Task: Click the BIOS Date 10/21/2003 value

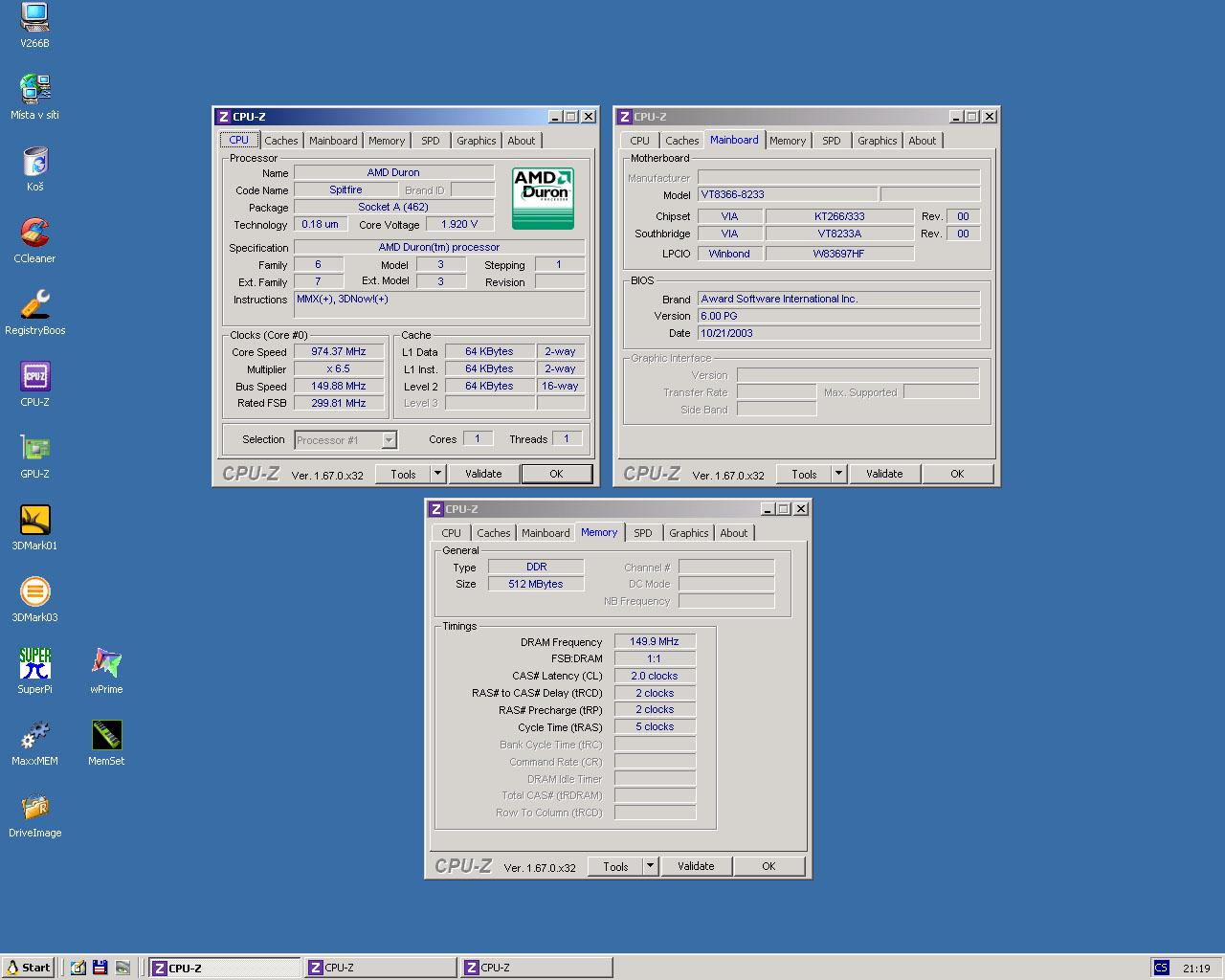Action: (838, 333)
